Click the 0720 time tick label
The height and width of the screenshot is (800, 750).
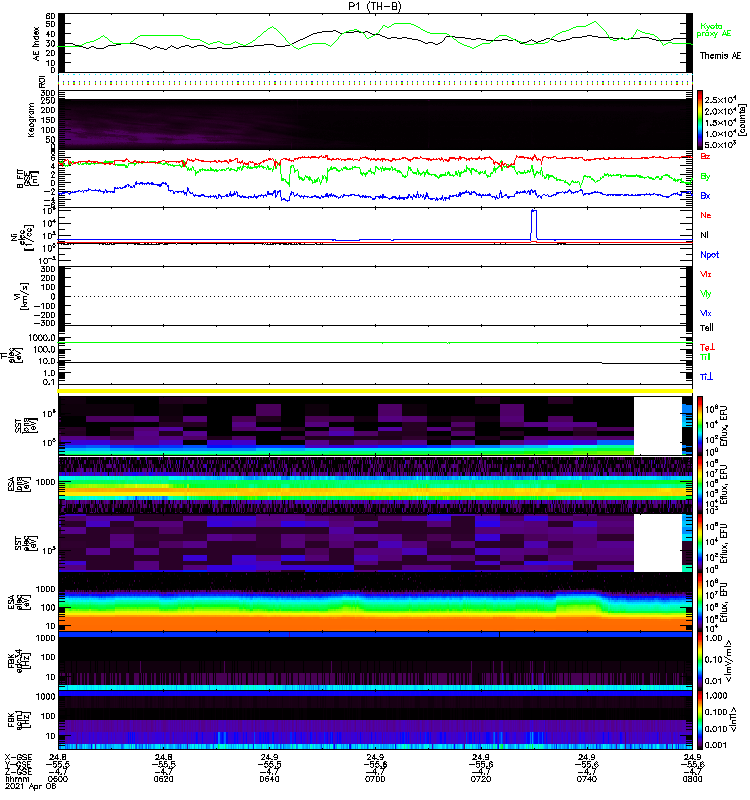[x=481, y=779]
